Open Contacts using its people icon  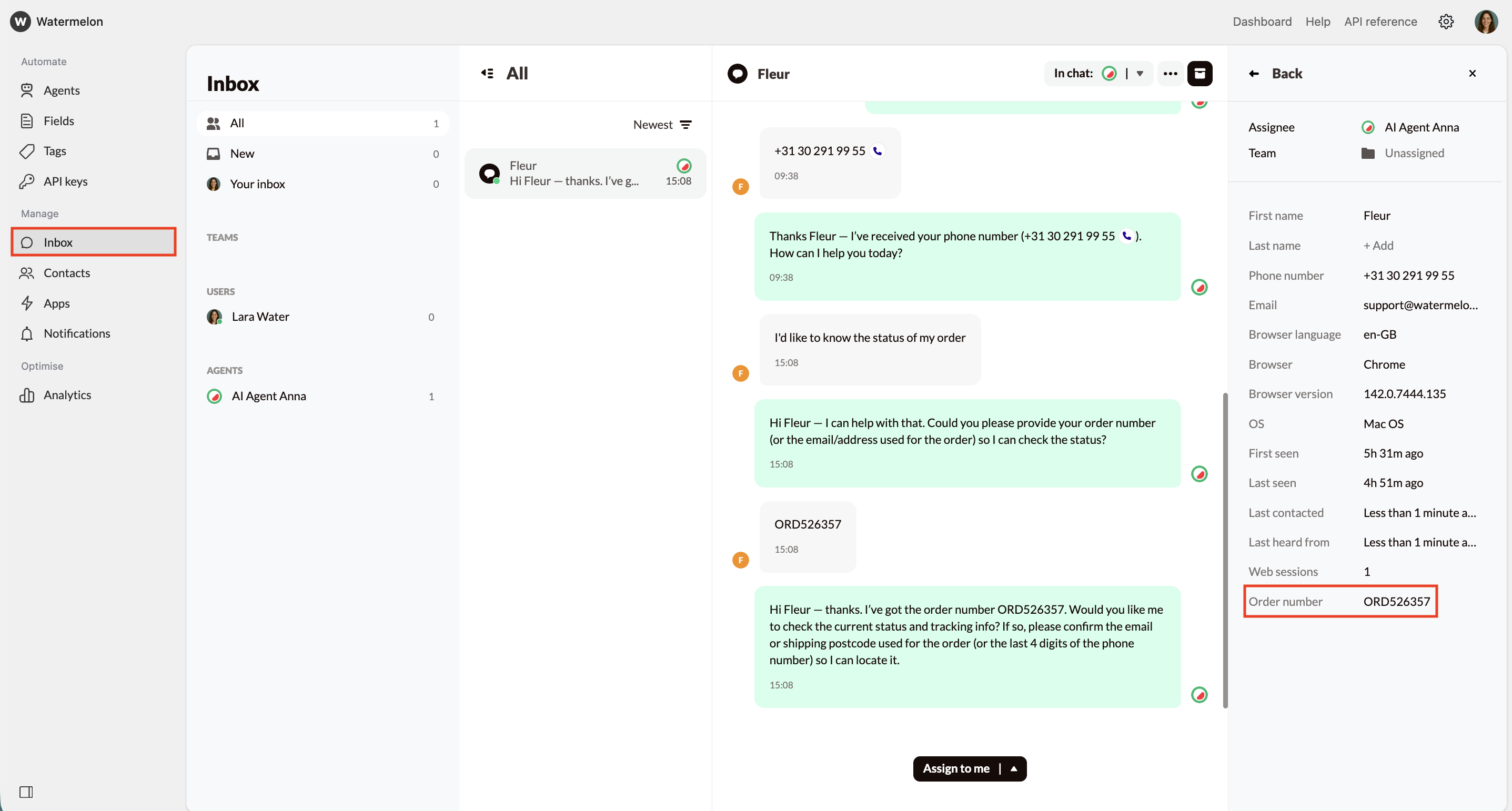(x=27, y=273)
